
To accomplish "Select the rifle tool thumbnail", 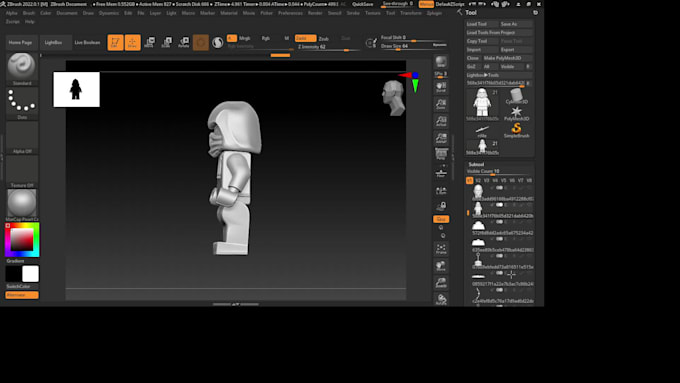I will (x=482, y=131).
